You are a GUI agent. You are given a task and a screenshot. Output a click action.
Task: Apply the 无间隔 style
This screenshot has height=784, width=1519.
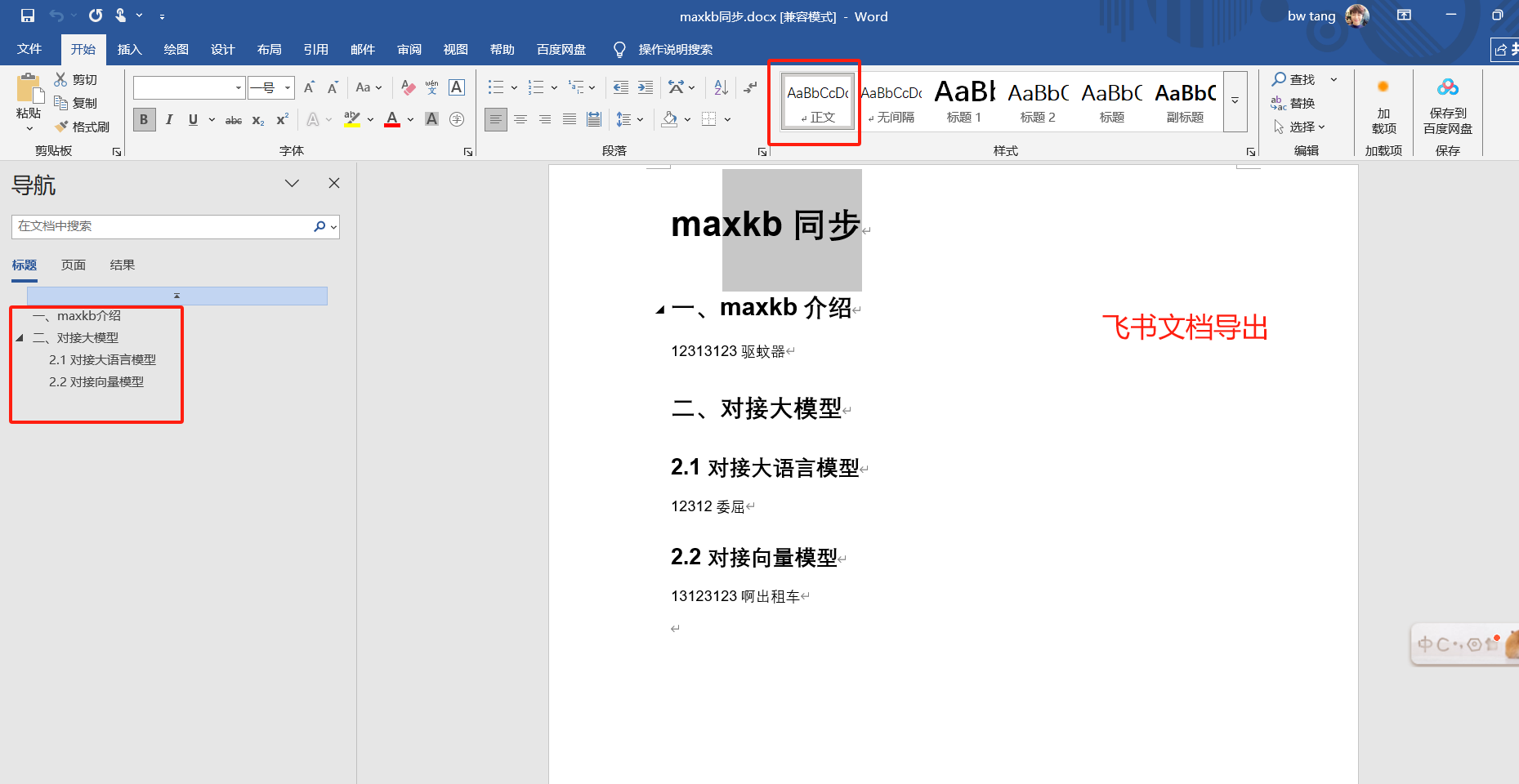891,101
